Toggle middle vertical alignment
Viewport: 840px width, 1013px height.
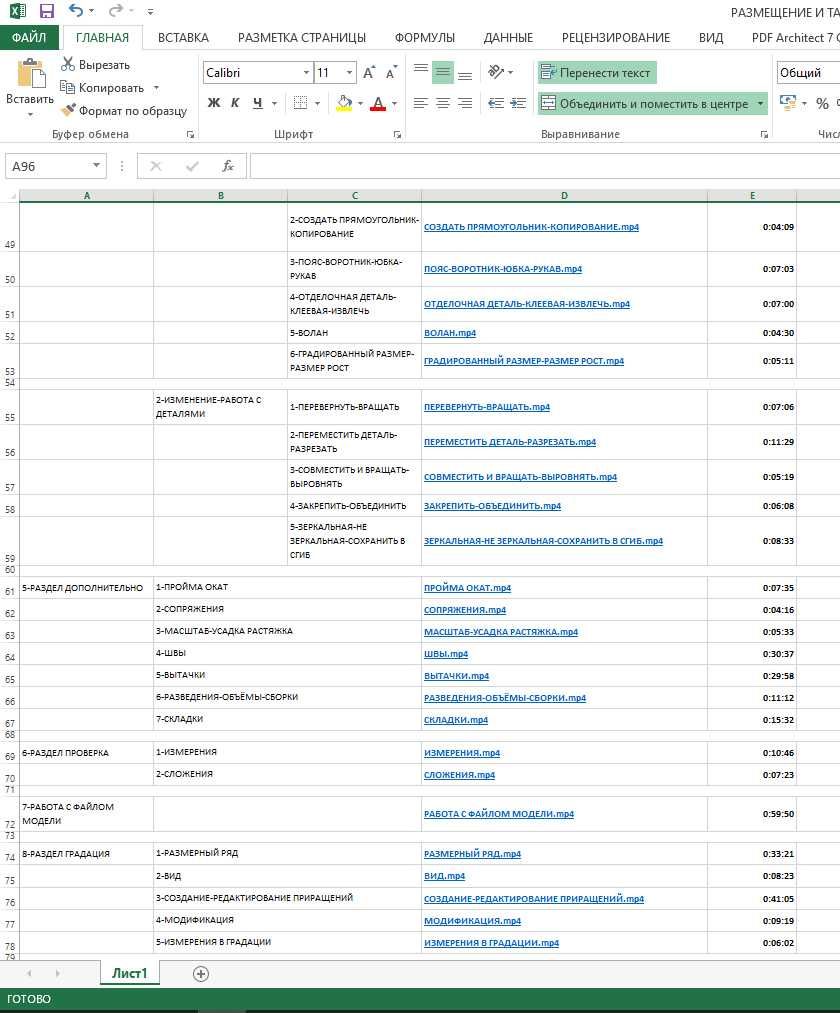(443, 72)
